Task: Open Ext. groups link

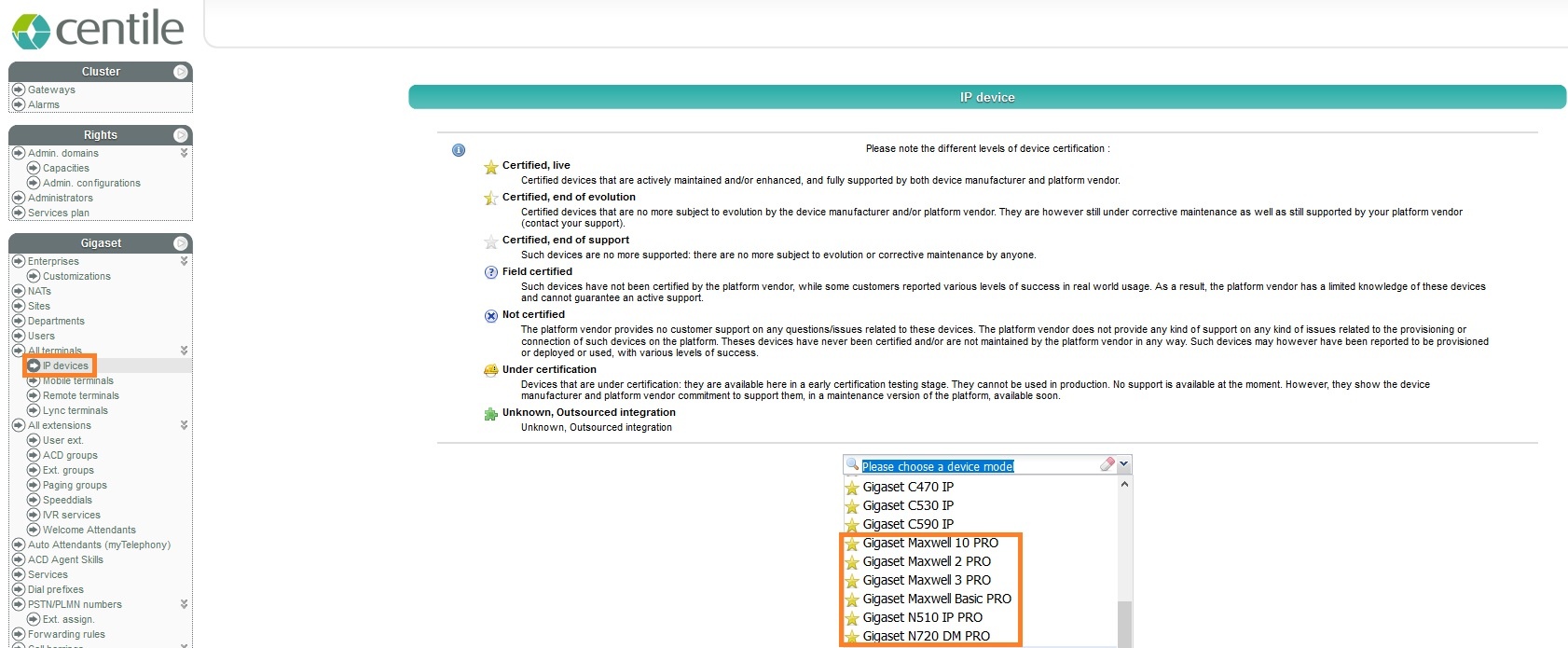Action: 68,470
